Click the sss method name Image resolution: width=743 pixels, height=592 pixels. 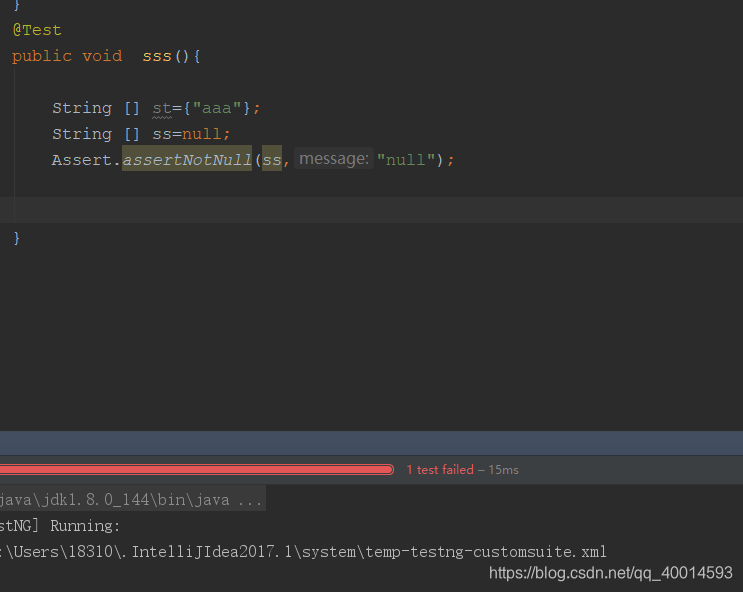[x=157, y=56]
